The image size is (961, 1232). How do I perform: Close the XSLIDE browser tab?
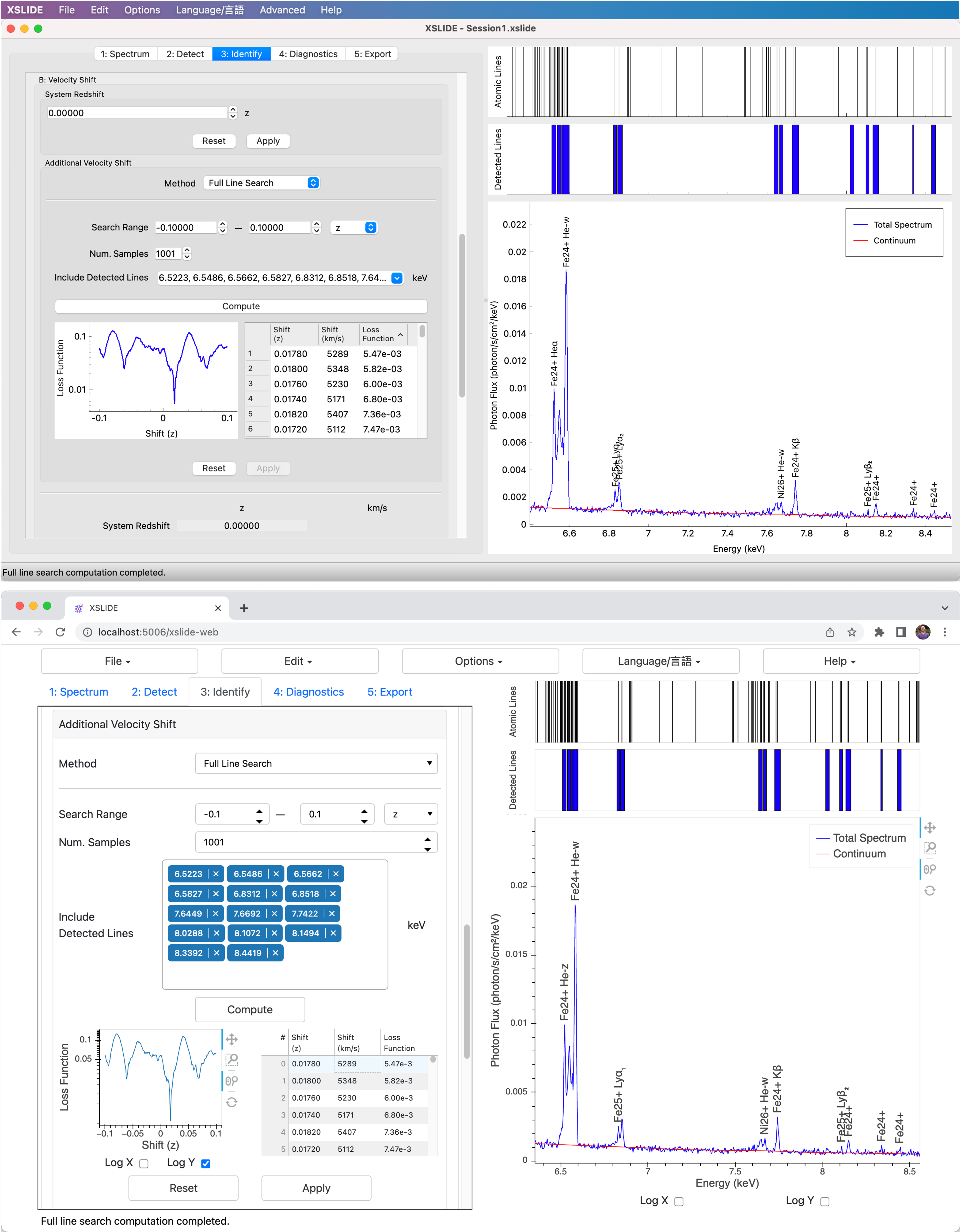point(218,608)
